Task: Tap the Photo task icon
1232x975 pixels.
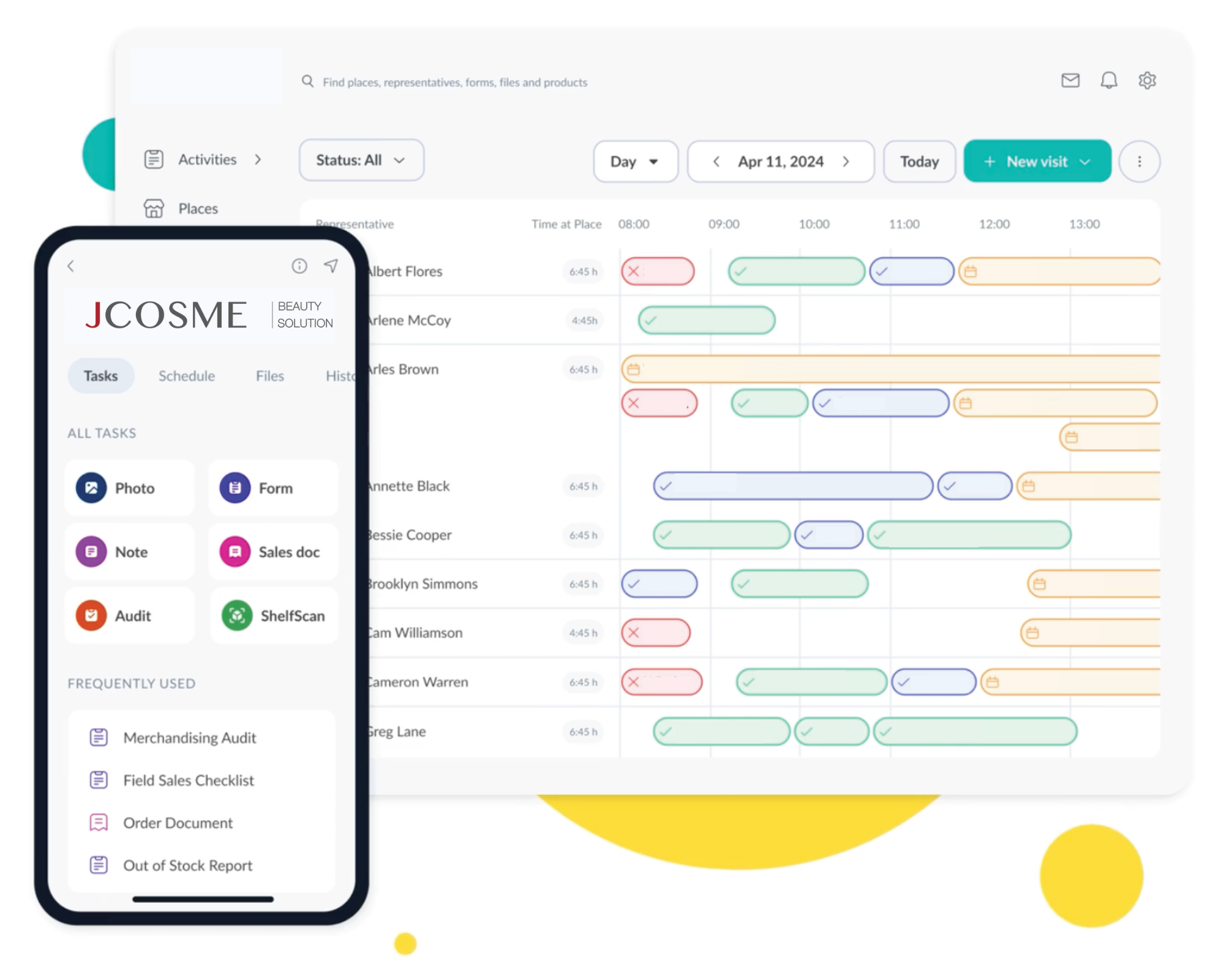Action: coord(91,488)
